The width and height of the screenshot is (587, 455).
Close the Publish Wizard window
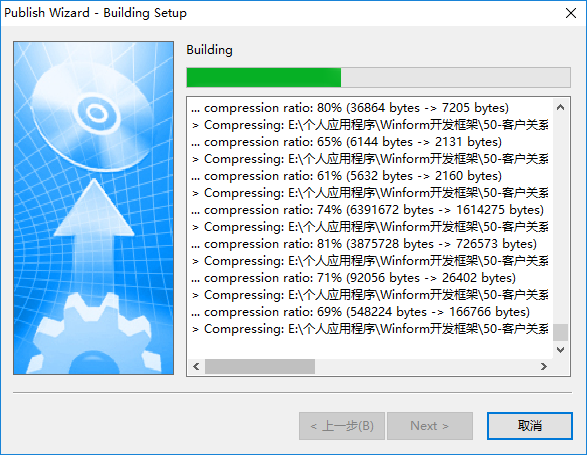pyautogui.click(x=571, y=13)
